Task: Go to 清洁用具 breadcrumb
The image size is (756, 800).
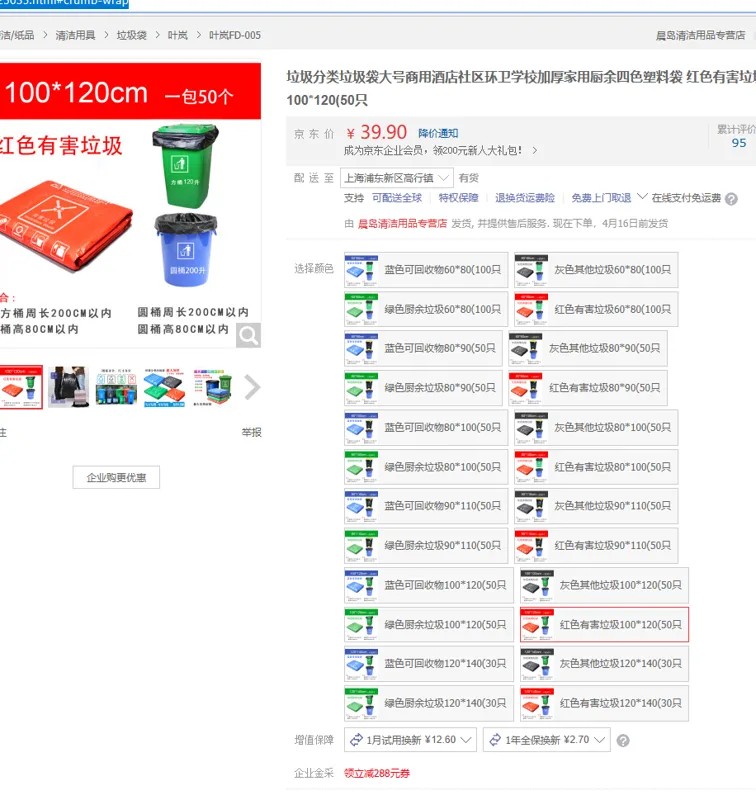Action: pos(75,35)
